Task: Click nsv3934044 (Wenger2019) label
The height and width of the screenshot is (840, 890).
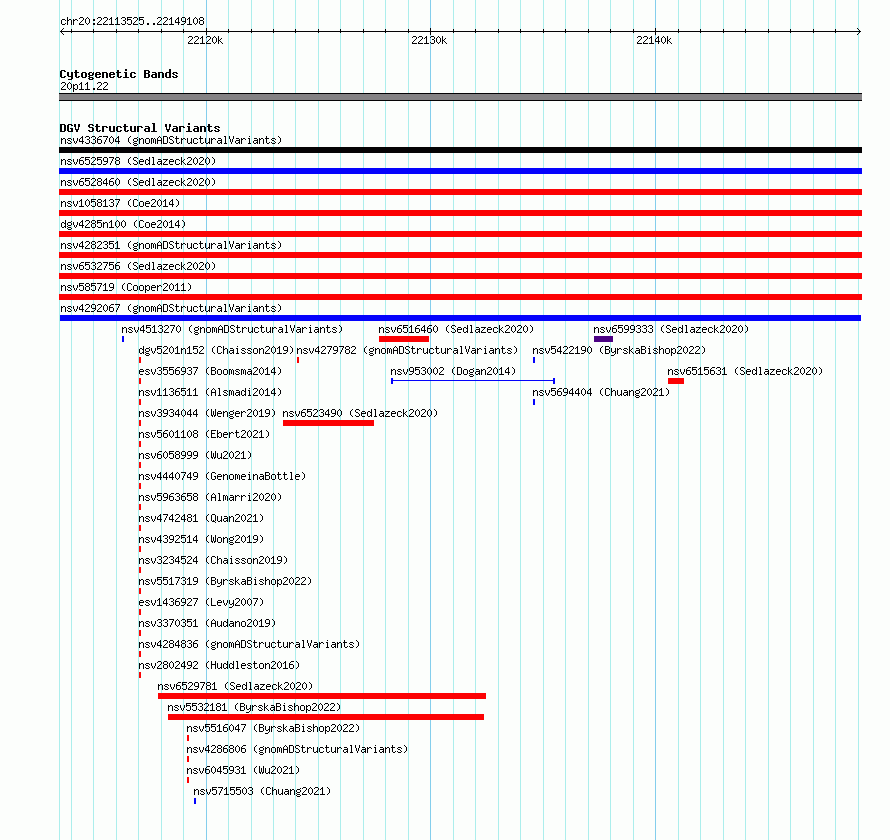Action: (x=207, y=413)
